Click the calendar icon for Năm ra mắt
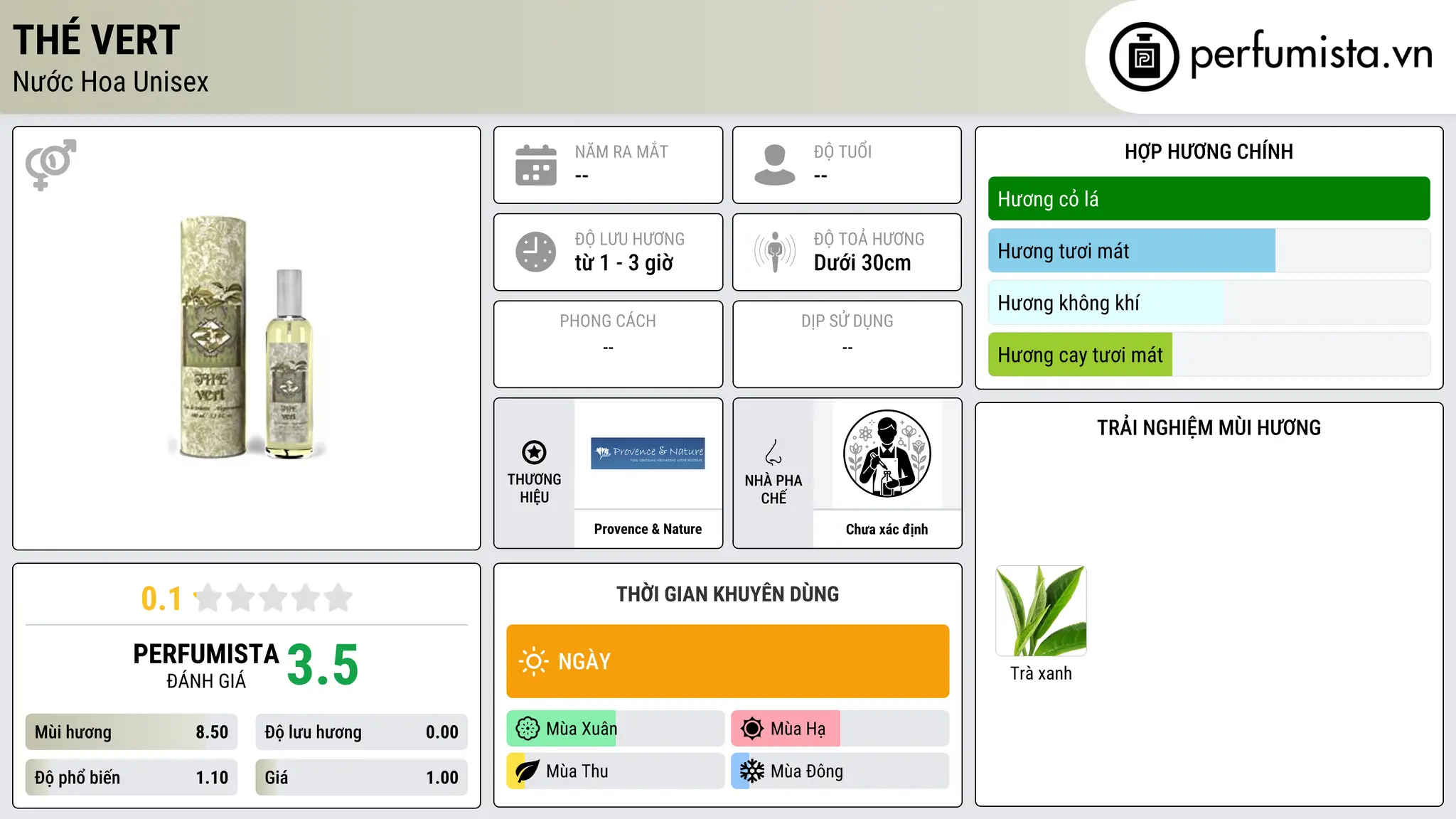 click(x=536, y=165)
